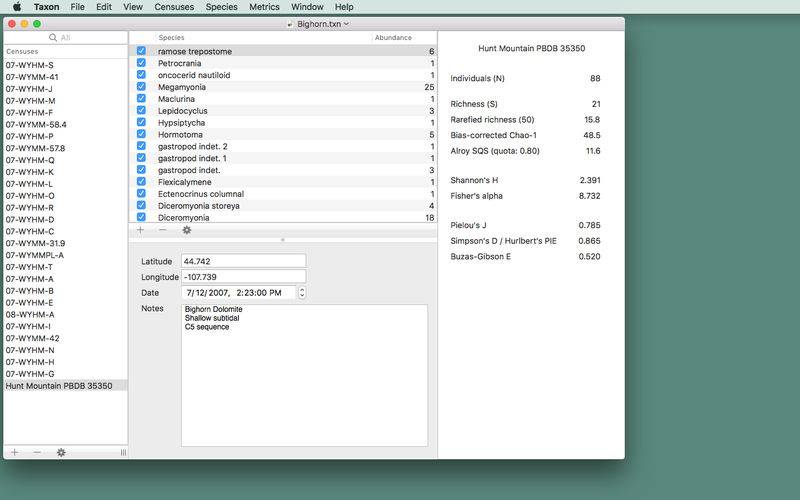This screenshot has height=500, width=800.
Task: Open the Help menu
Action: [344, 7]
